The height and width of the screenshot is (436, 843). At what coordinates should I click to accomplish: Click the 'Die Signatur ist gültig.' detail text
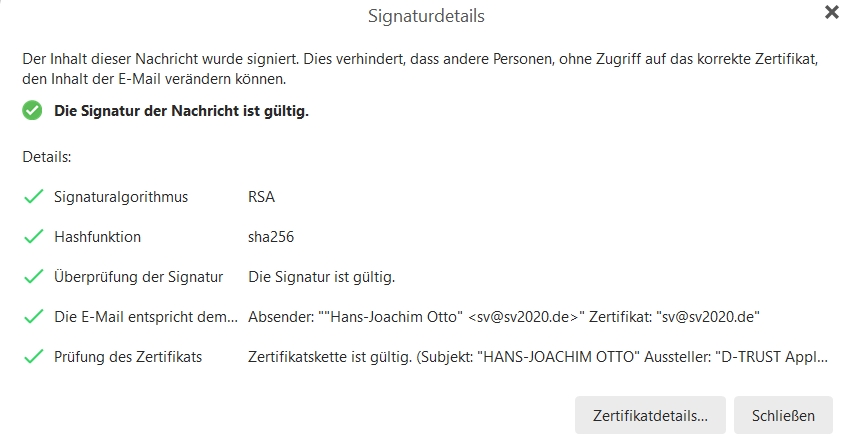(322, 277)
